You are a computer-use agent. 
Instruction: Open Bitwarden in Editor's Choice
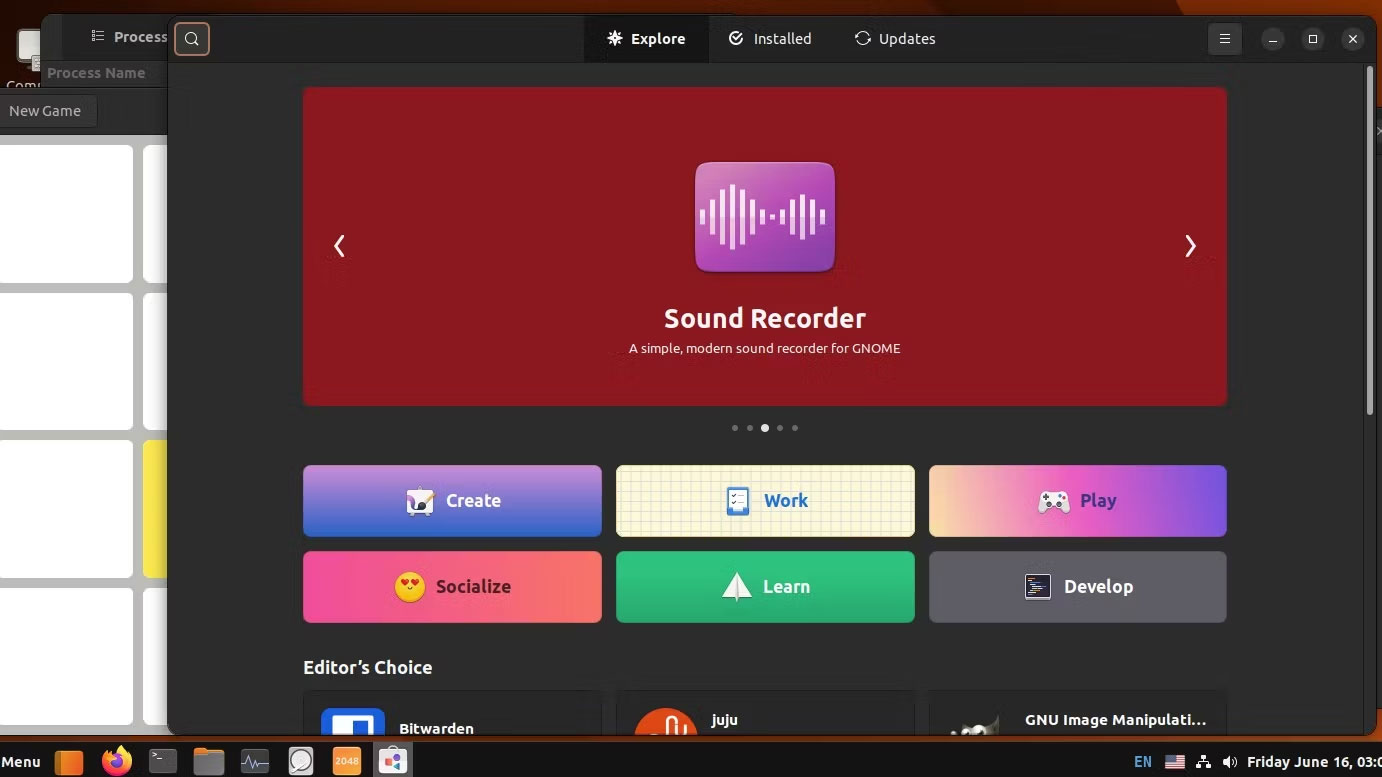point(452,713)
